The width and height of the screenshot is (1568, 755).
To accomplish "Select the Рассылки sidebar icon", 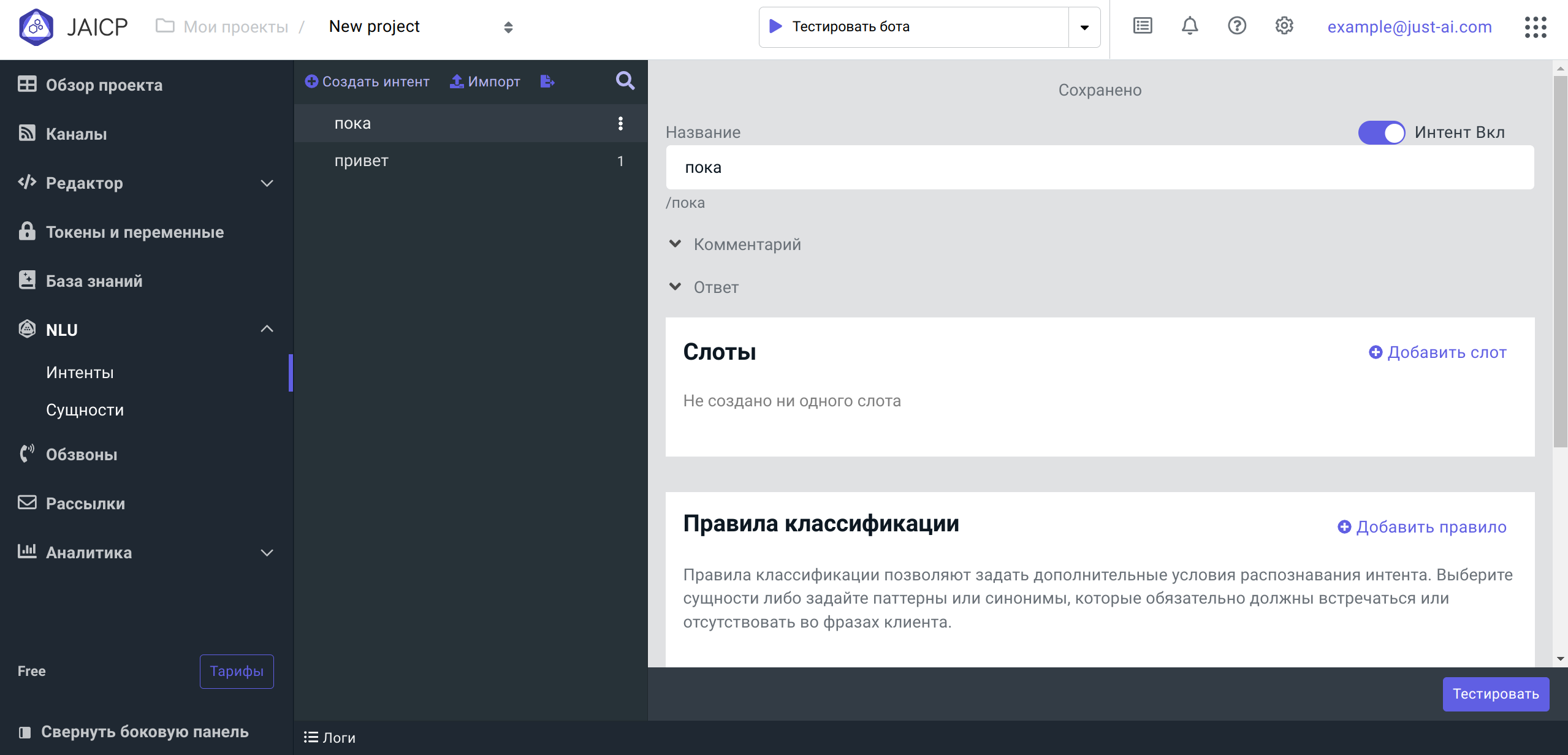I will pos(27,503).
